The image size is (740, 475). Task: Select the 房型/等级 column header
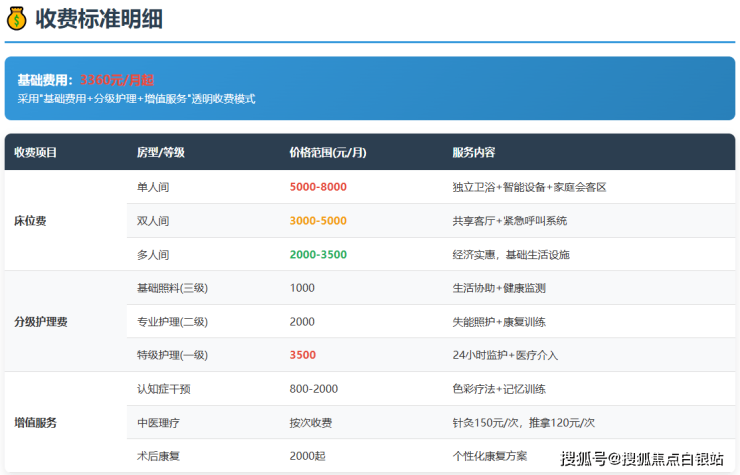pyautogui.click(x=160, y=153)
